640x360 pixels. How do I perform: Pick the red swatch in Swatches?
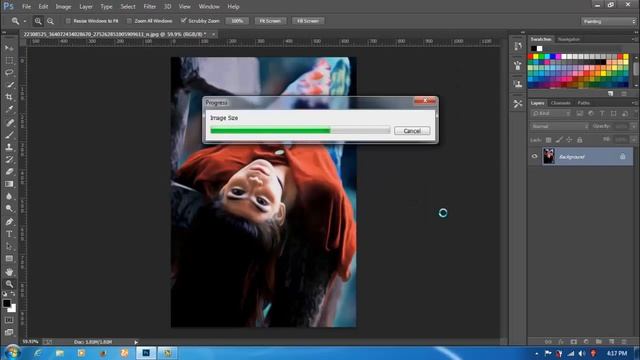[531, 57]
